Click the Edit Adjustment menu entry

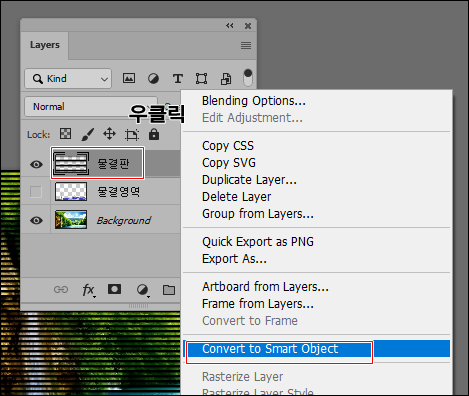252,118
